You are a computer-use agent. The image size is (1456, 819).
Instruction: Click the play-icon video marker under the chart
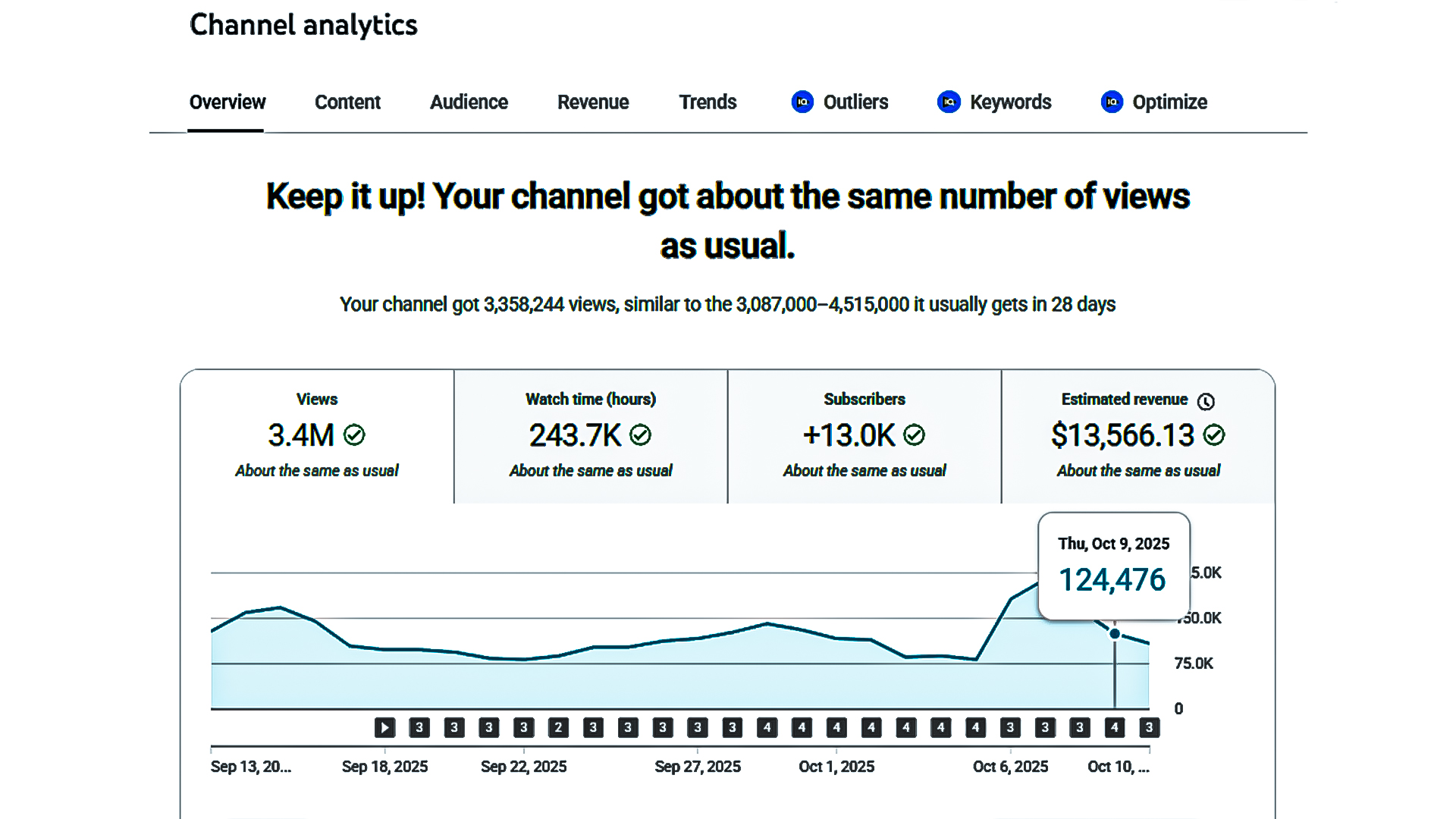click(x=384, y=728)
